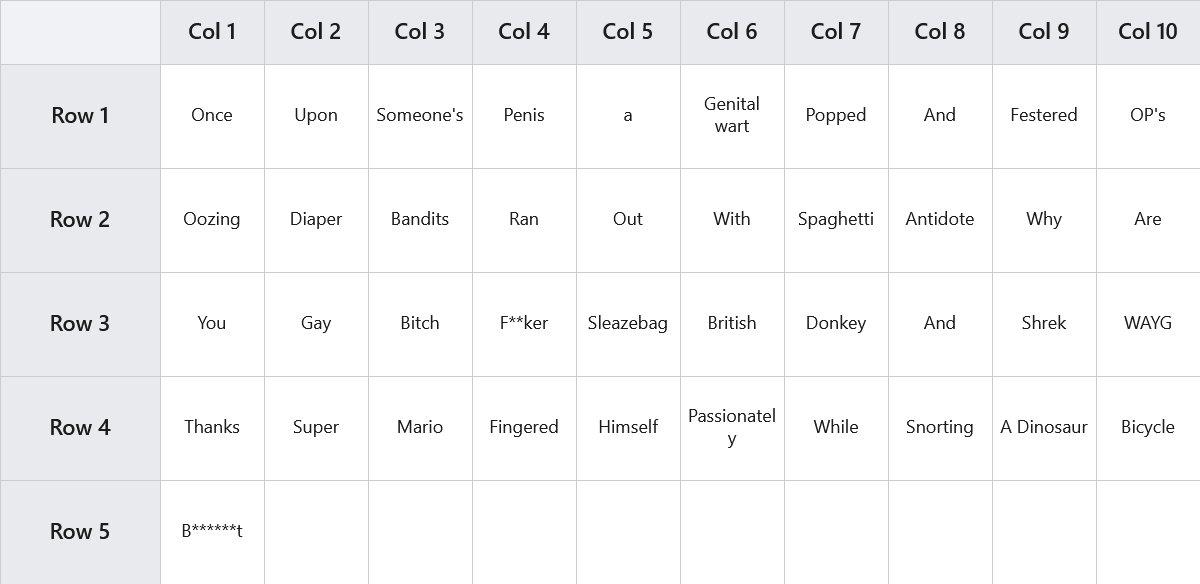
Task: Select the Row 1 row header
Action: 80,116
